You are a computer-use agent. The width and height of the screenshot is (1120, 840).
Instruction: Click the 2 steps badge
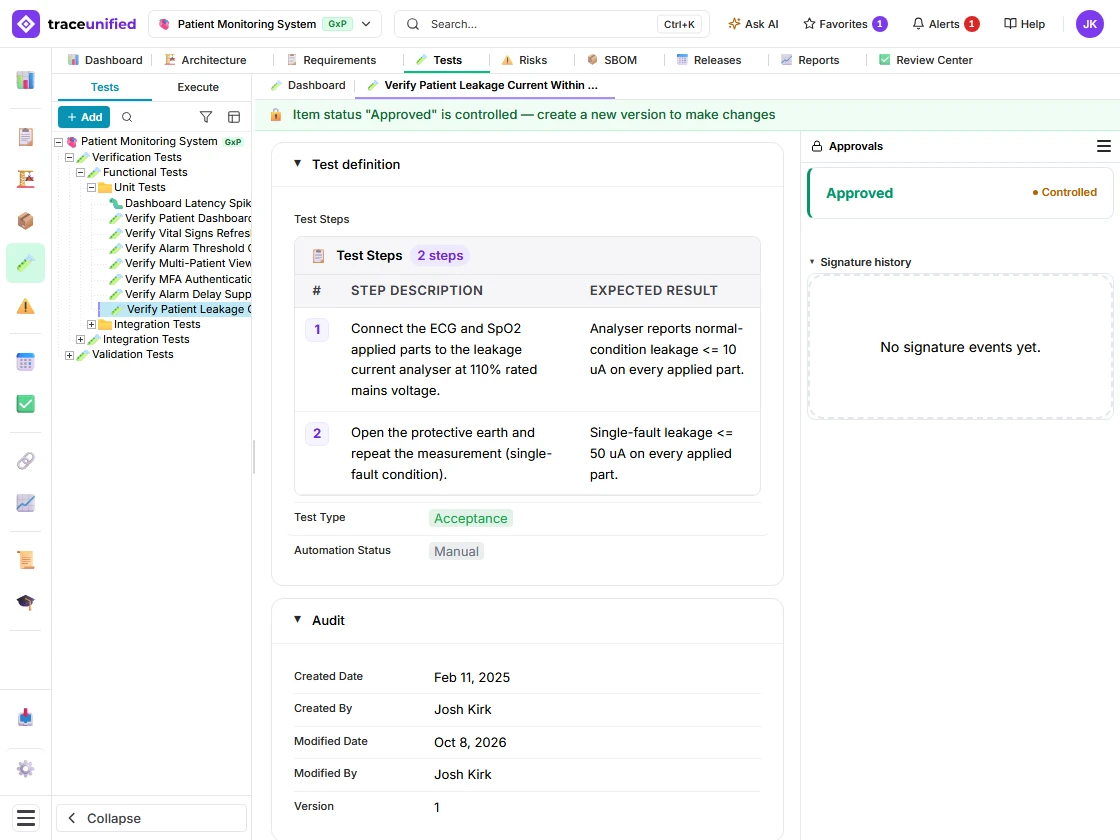click(440, 256)
